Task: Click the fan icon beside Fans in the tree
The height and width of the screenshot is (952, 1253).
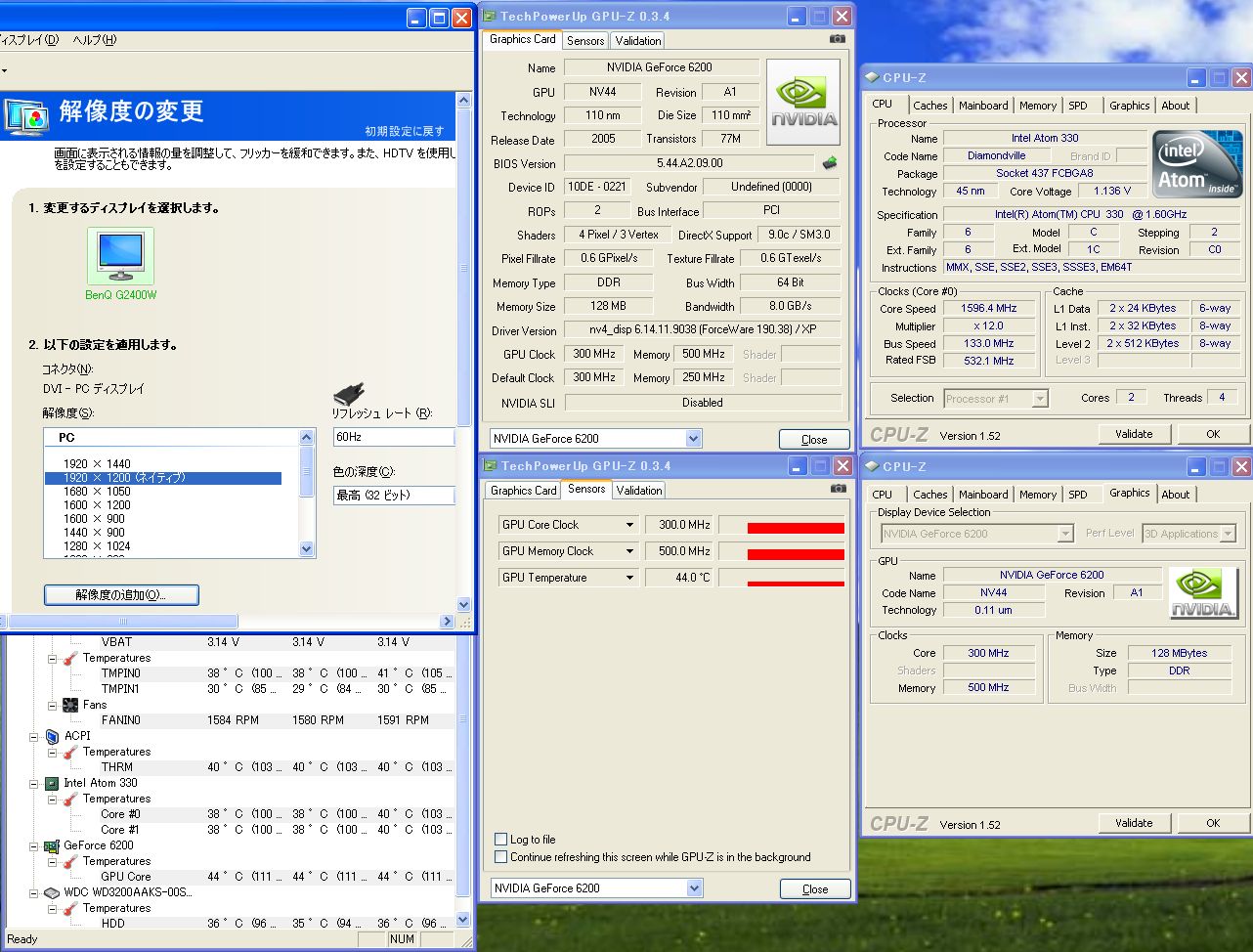Action: click(70, 705)
